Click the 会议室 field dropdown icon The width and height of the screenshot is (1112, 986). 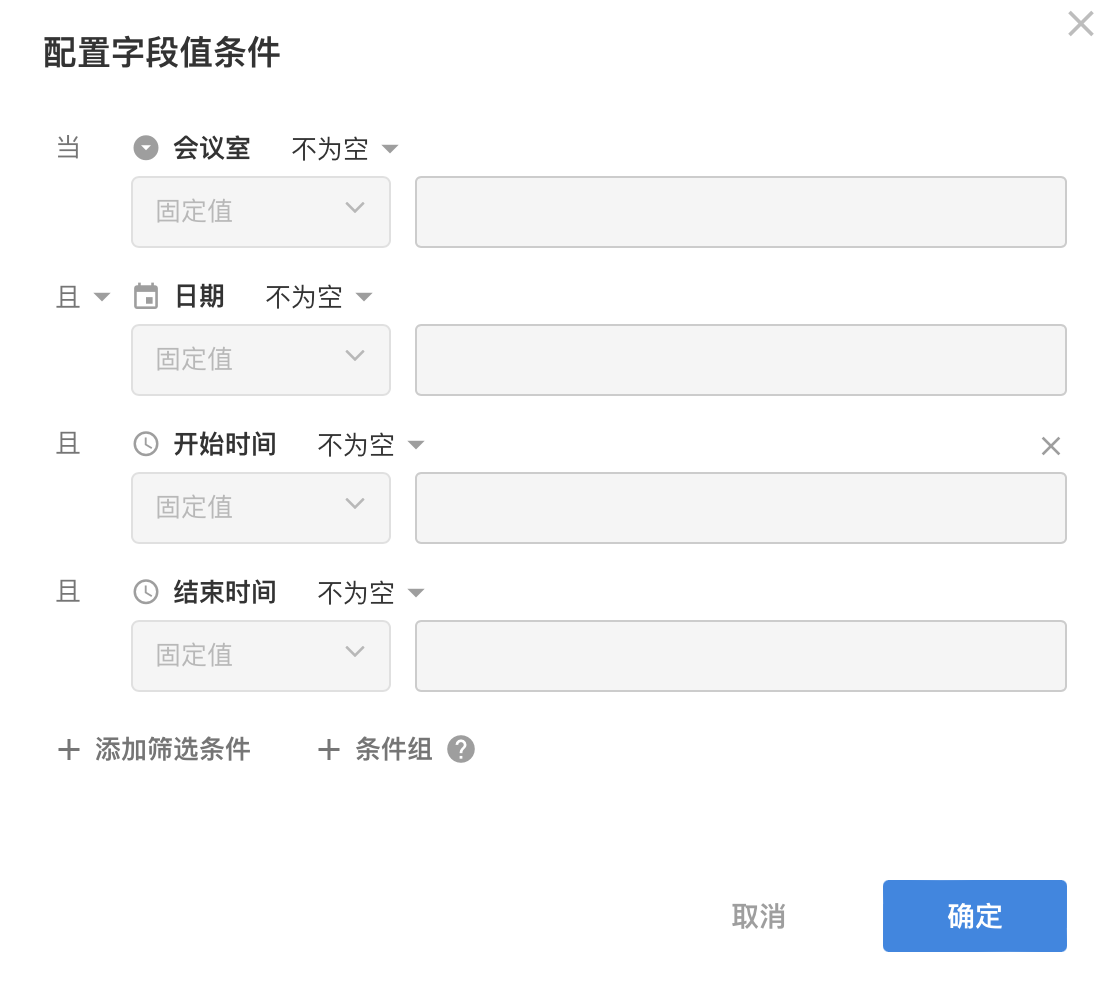click(146, 149)
